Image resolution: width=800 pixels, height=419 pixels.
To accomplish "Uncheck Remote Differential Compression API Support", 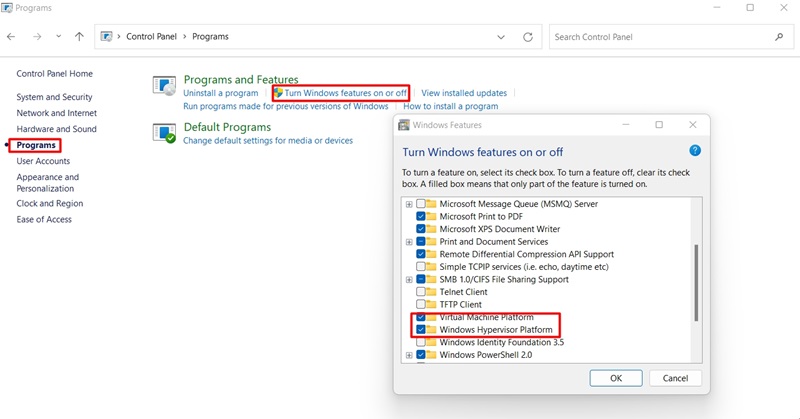I will [421, 254].
